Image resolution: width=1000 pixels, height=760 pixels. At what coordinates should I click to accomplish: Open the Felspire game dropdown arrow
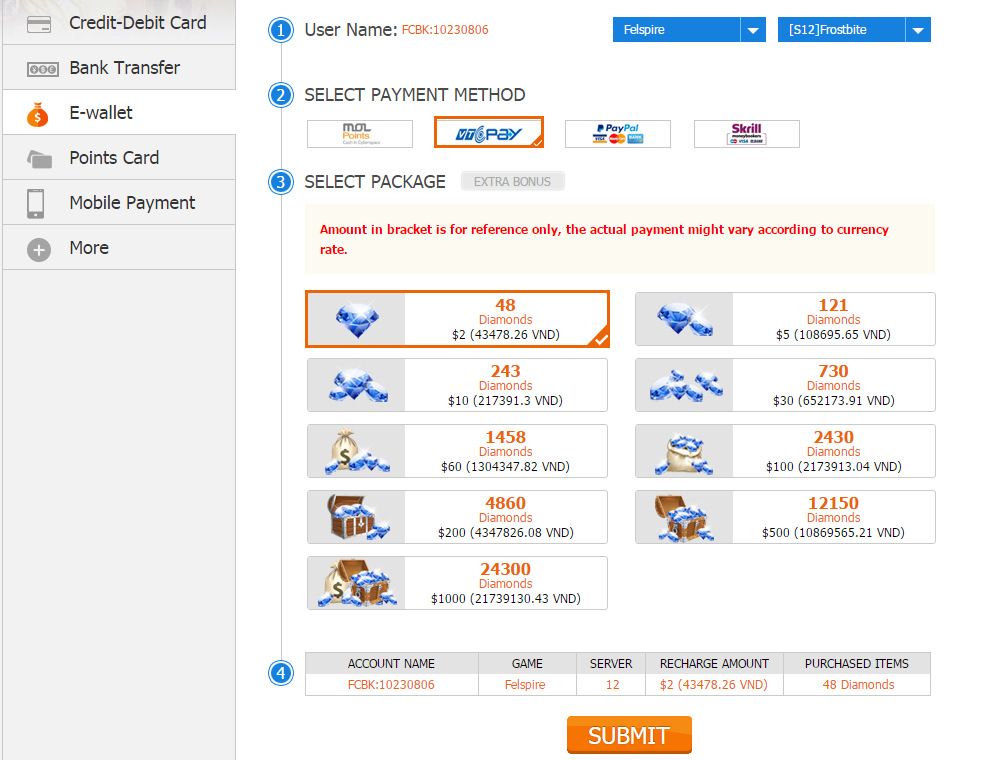(x=753, y=30)
